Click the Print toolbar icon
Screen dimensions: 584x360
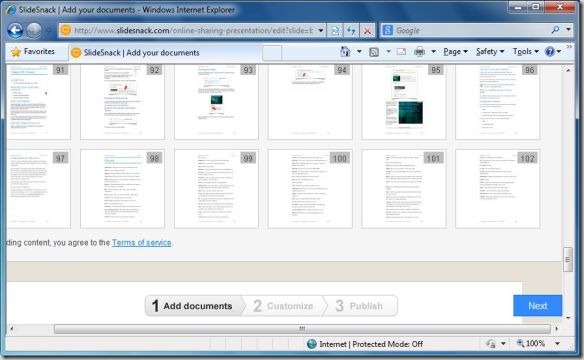tap(419, 52)
